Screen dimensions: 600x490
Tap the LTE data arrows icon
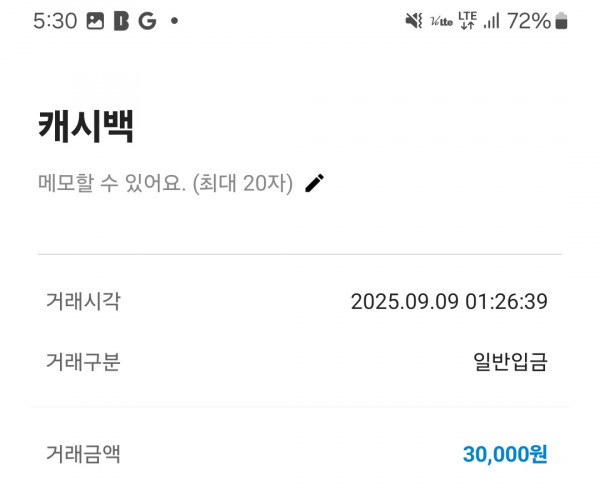point(468,20)
